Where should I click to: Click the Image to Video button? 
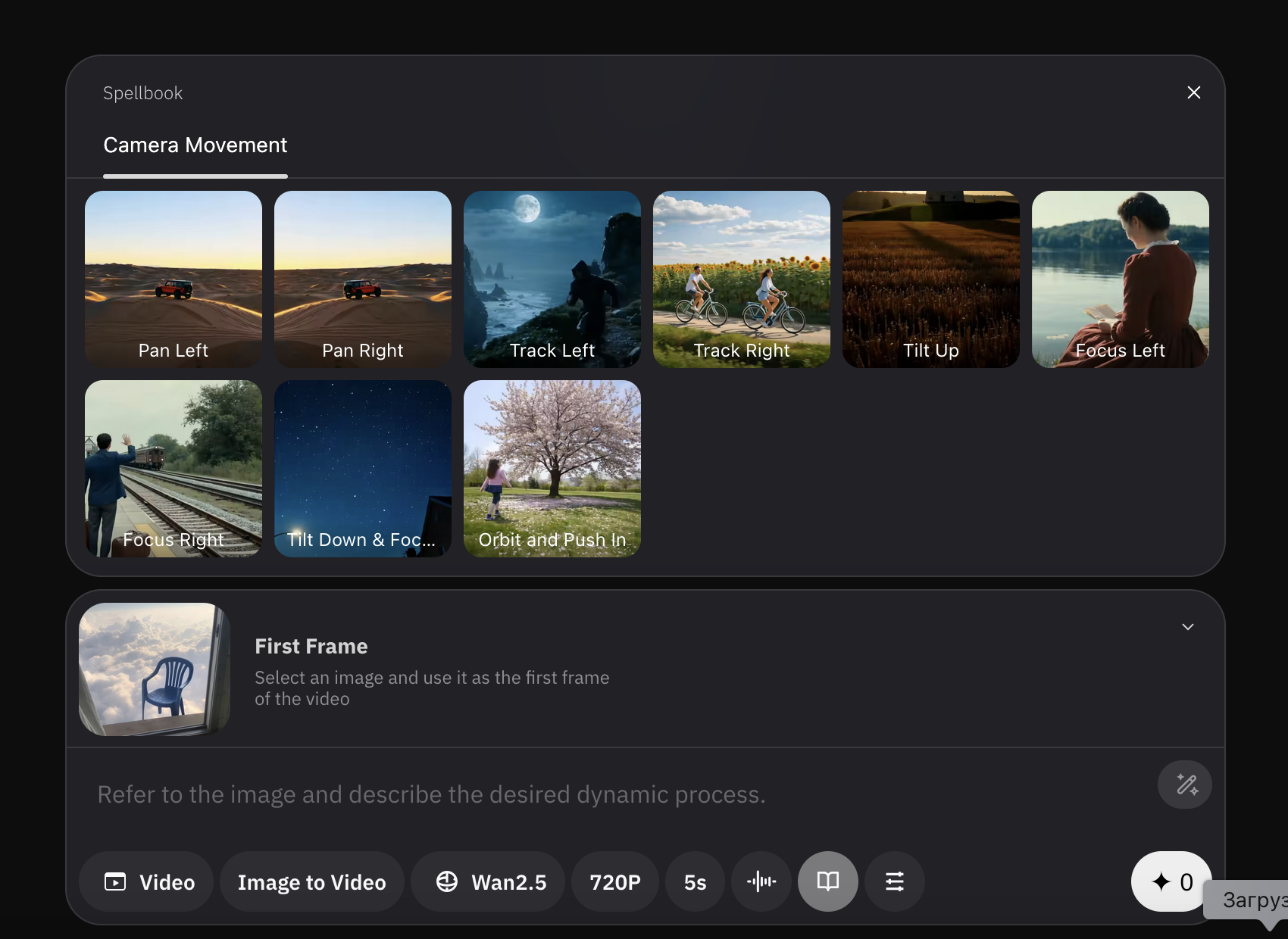pyautogui.click(x=311, y=881)
